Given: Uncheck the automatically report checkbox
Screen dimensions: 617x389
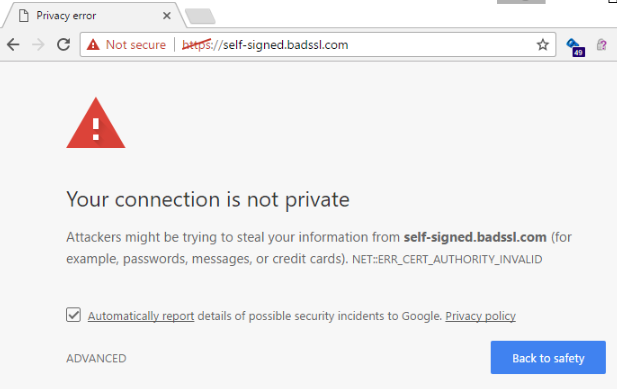Looking at the screenshot, I should pos(74,315).
